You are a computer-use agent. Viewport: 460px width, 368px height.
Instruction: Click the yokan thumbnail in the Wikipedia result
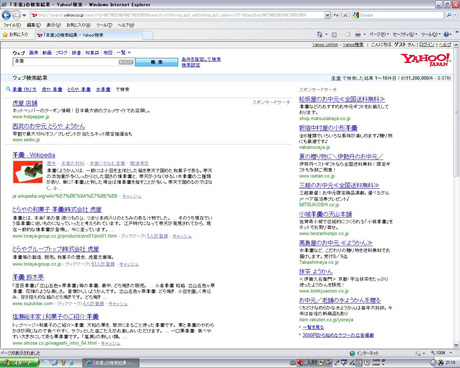(x=28, y=172)
